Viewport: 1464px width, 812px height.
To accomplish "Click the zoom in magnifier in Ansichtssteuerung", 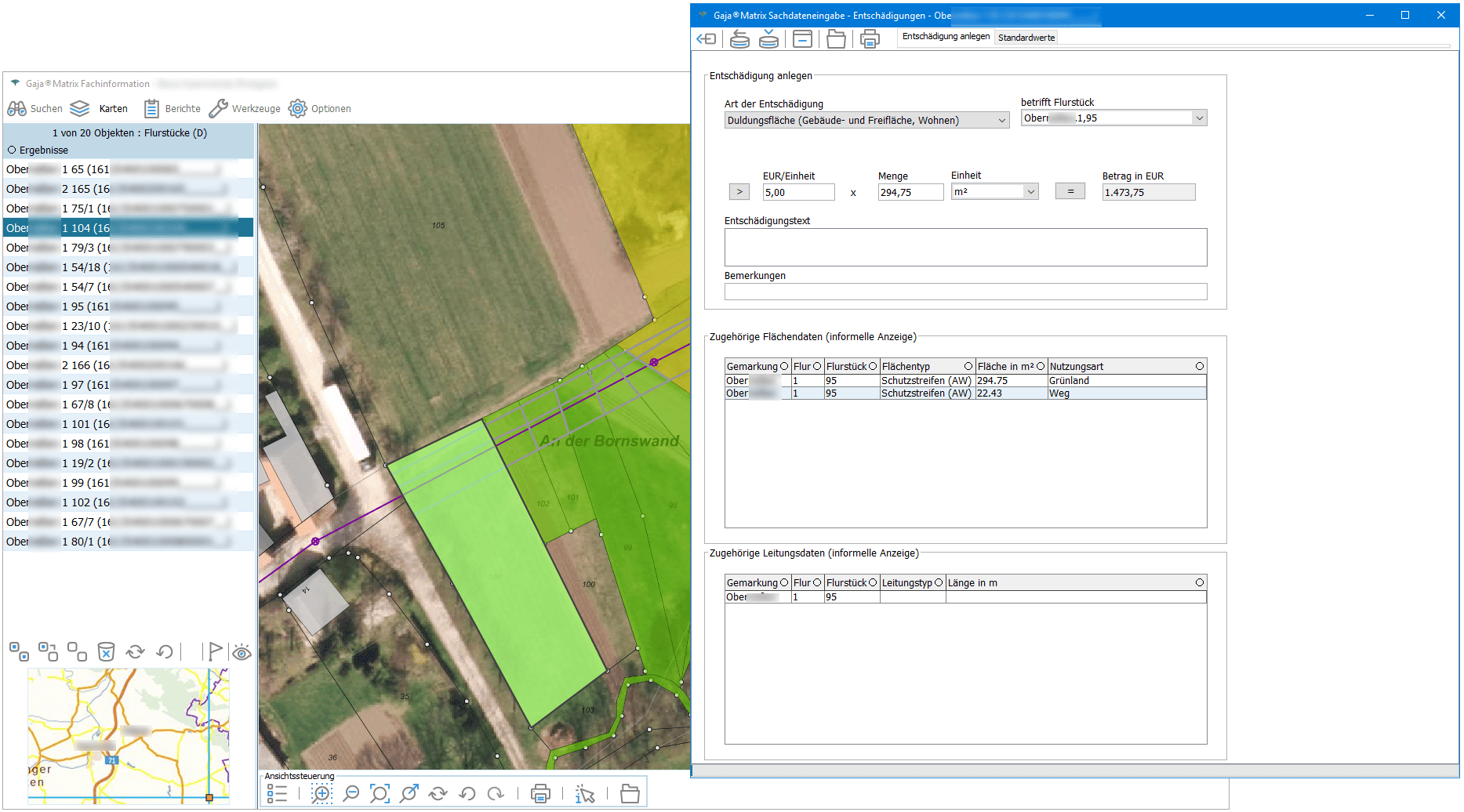I will (321, 794).
